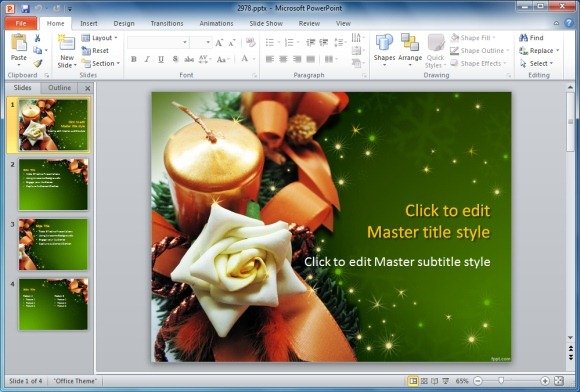Switch to the Outline pane tab
Image resolution: width=580 pixels, height=392 pixels.
[60, 88]
